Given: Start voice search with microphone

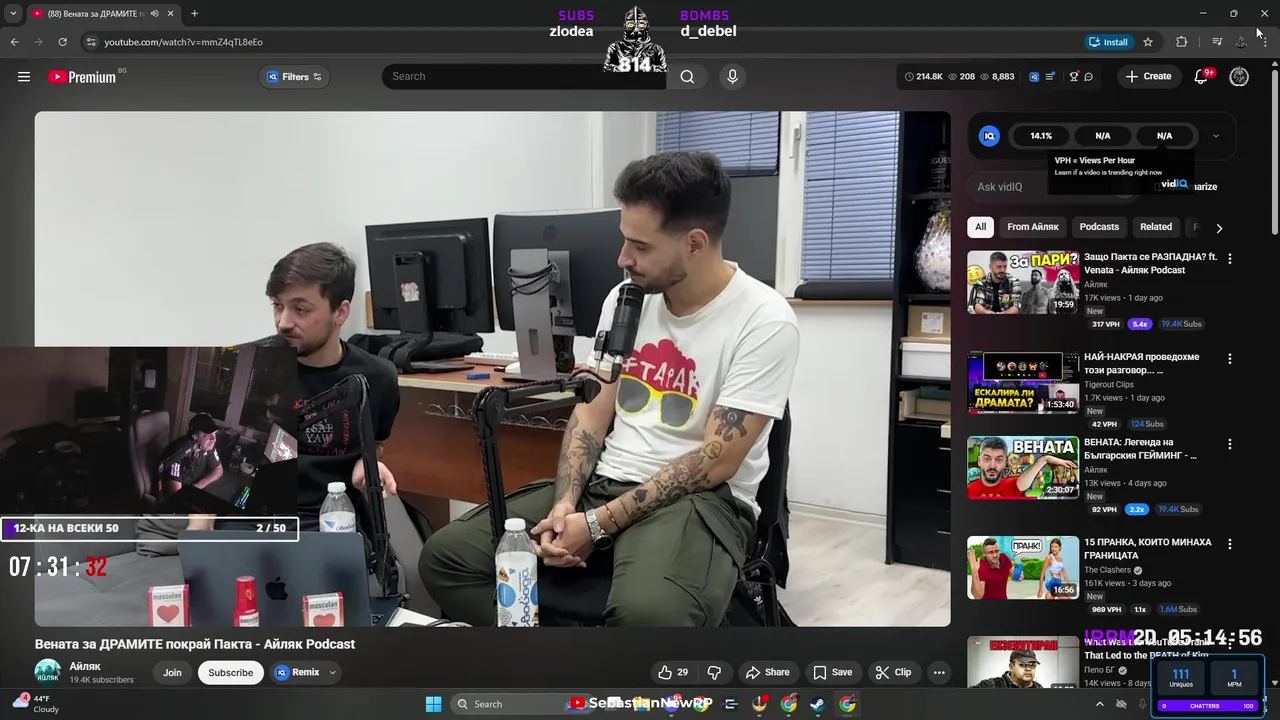Looking at the screenshot, I should point(733,77).
